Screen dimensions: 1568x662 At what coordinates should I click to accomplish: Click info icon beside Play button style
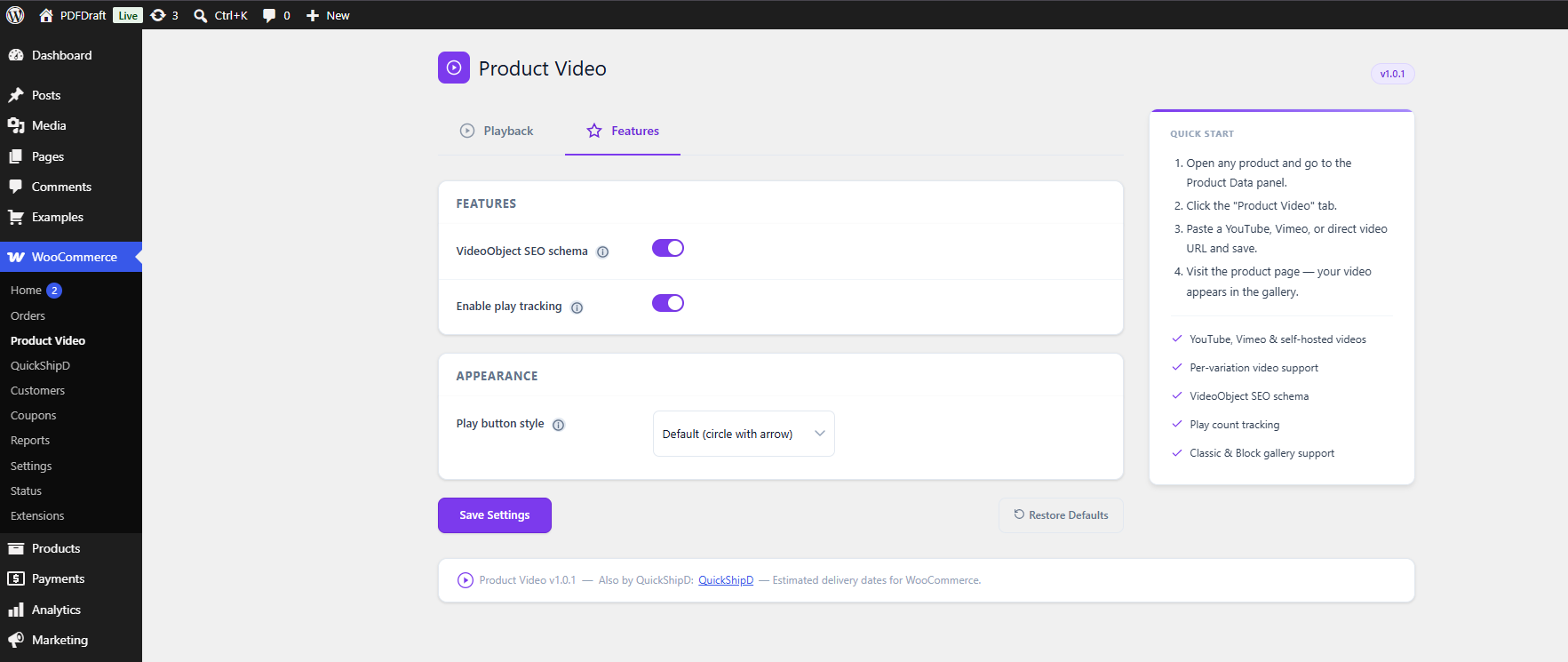coord(558,425)
